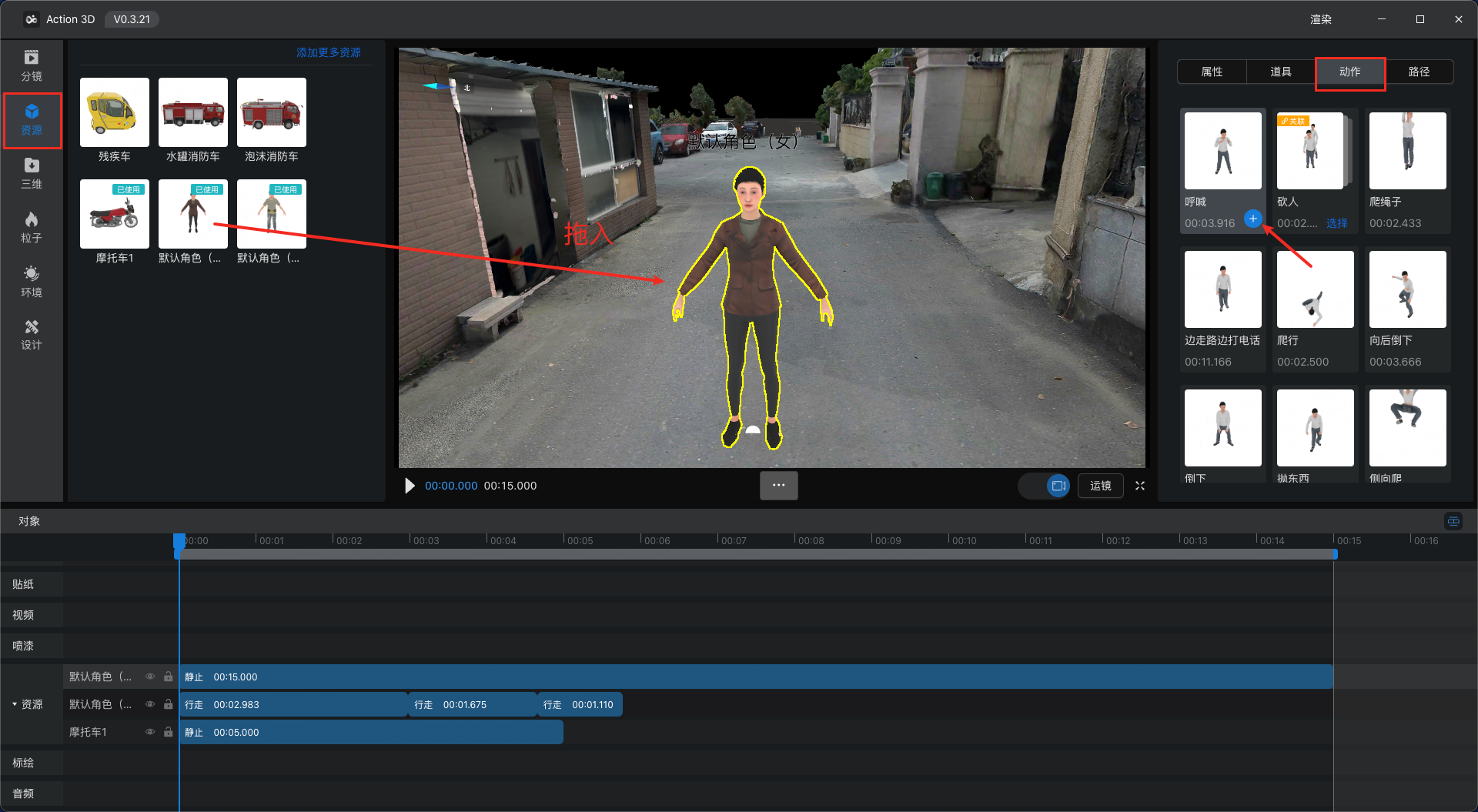1478x812 pixels.
Task: Click the timeline end marker at 00:15
Action: [x=1334, y=554]
